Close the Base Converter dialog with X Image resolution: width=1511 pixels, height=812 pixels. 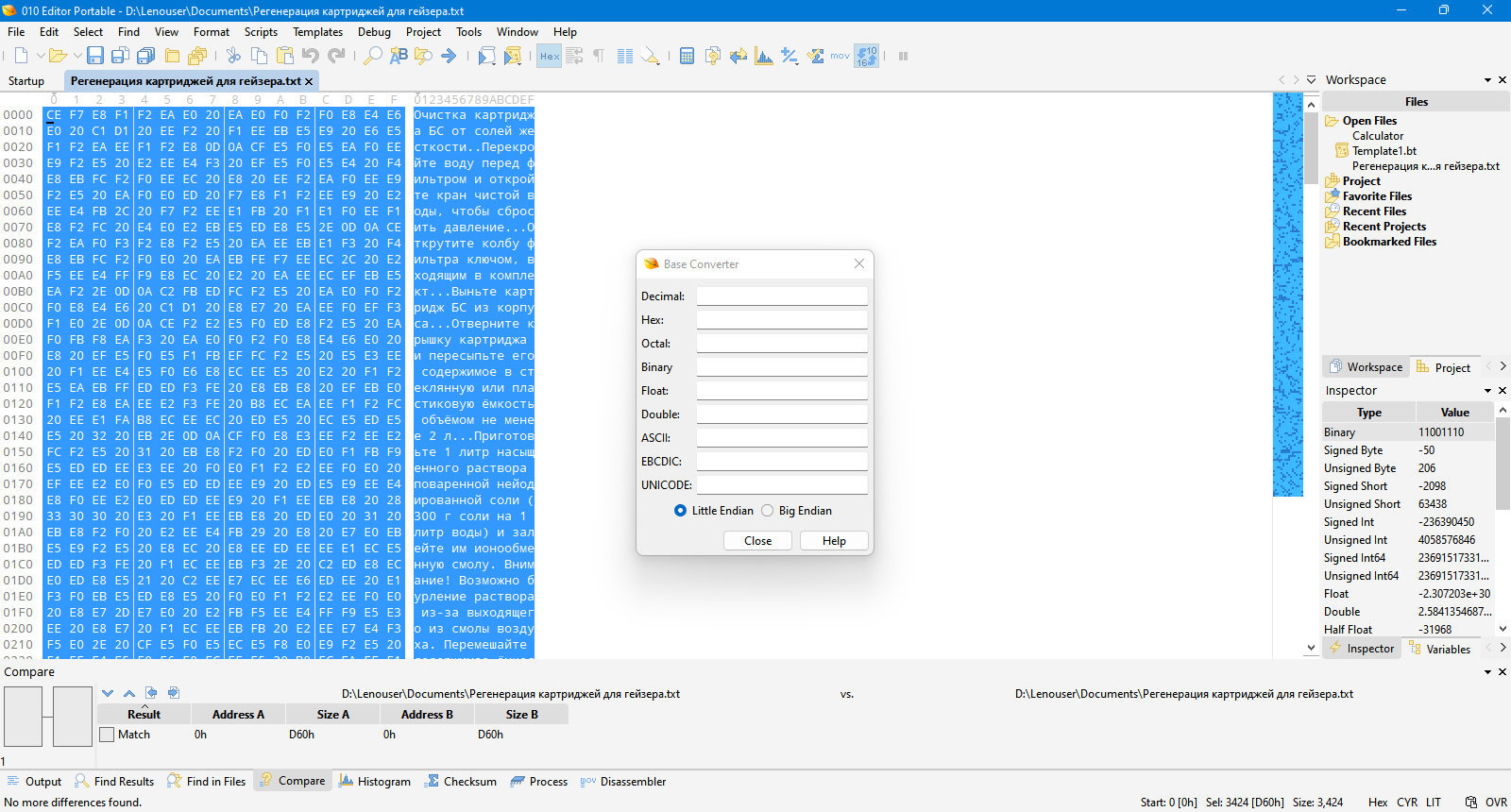pyautogui.click(x=859, y=264)
